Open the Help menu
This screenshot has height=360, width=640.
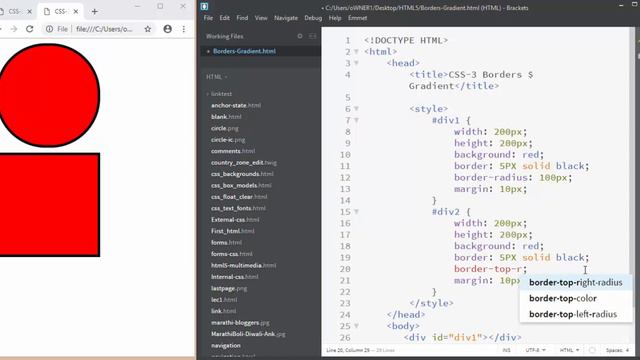tap(335, 18)
